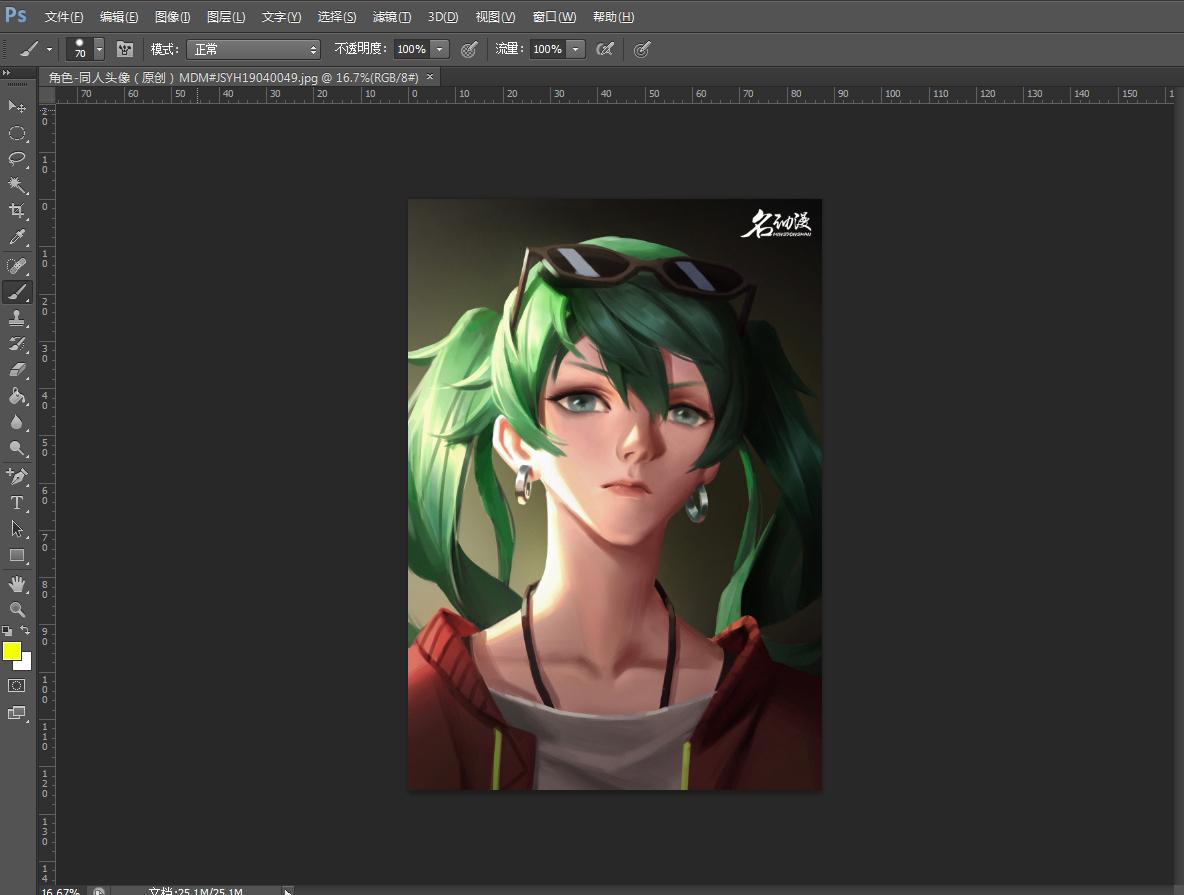Viewport: 1184px width, 895px height.
Task: Activate the Eraser tool
Action: tap(17, 369)
